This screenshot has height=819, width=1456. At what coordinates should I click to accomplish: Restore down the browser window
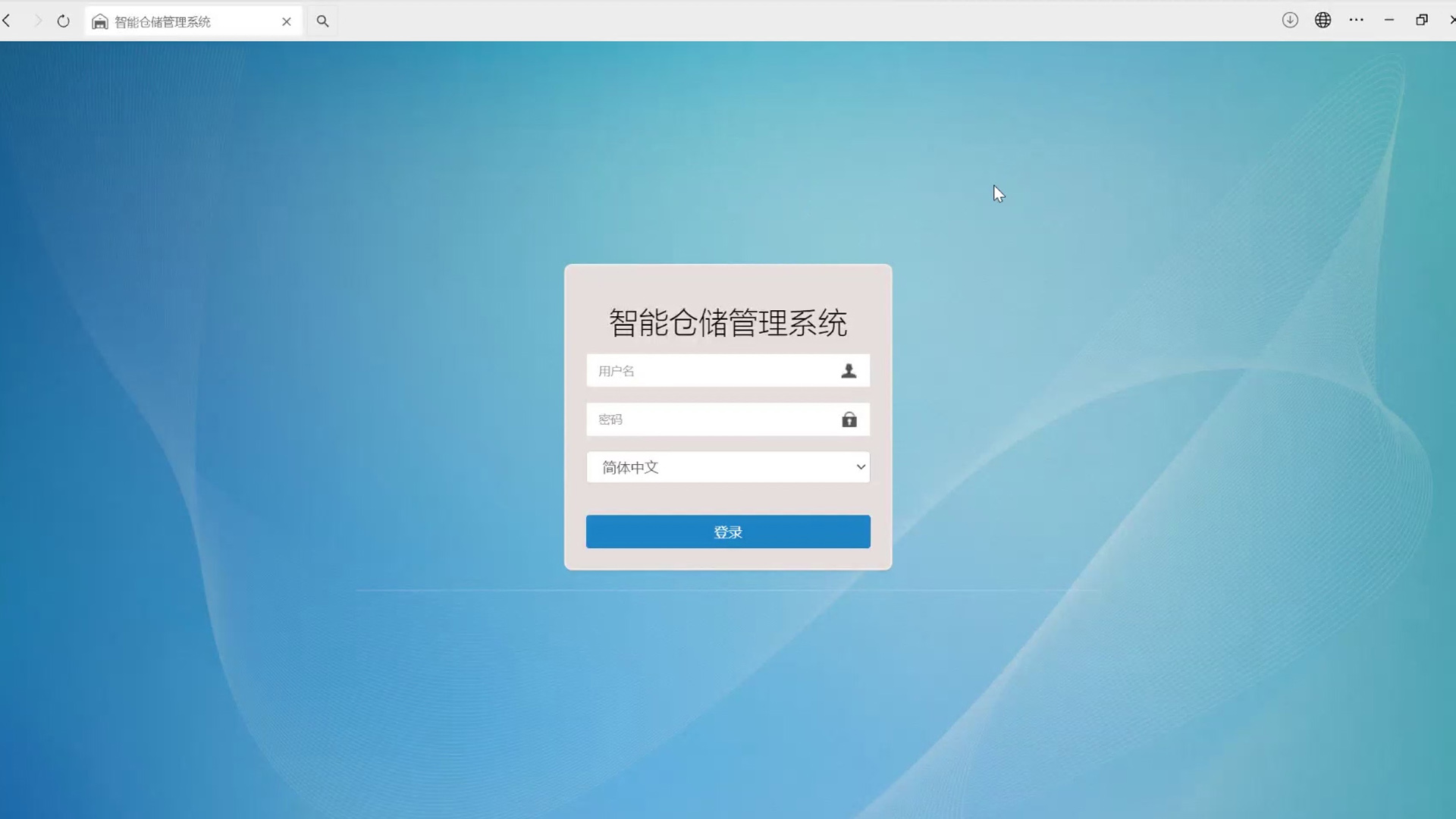1422,20
